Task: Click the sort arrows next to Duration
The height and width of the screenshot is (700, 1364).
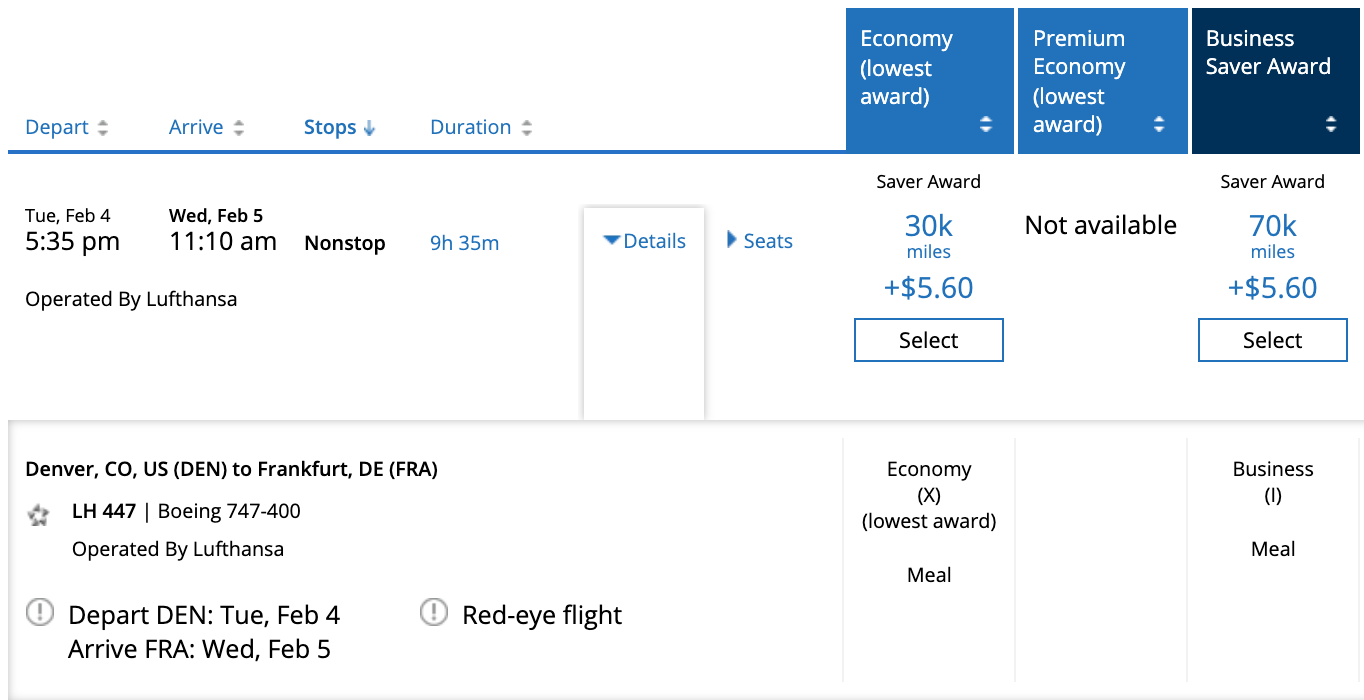Action: pyautogui.click(x=526, y=128)
